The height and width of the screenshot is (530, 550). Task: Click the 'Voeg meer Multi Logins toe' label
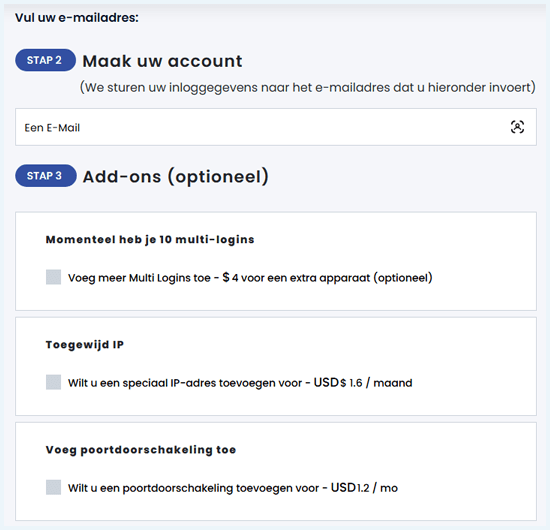(250, 278)
